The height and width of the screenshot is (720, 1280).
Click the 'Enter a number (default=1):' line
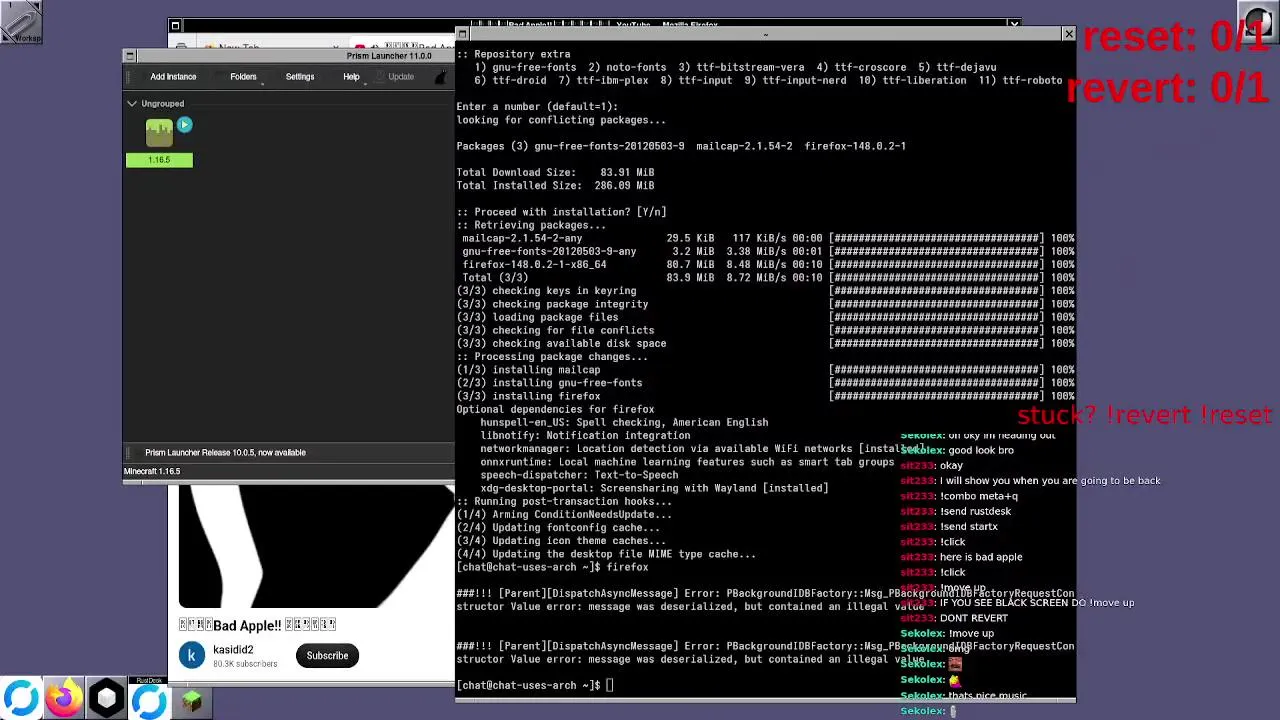(x=537, y=106)
